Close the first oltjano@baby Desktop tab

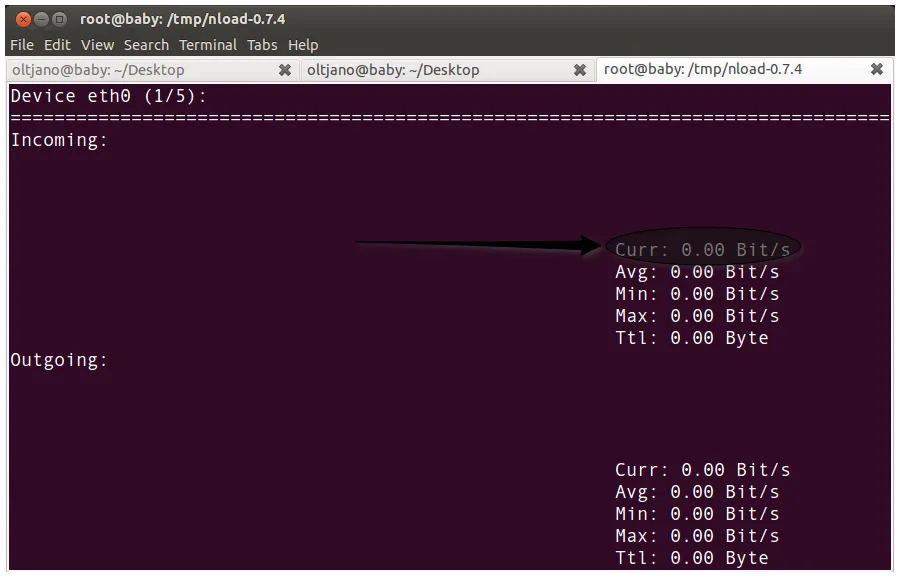tap(285, 70)
